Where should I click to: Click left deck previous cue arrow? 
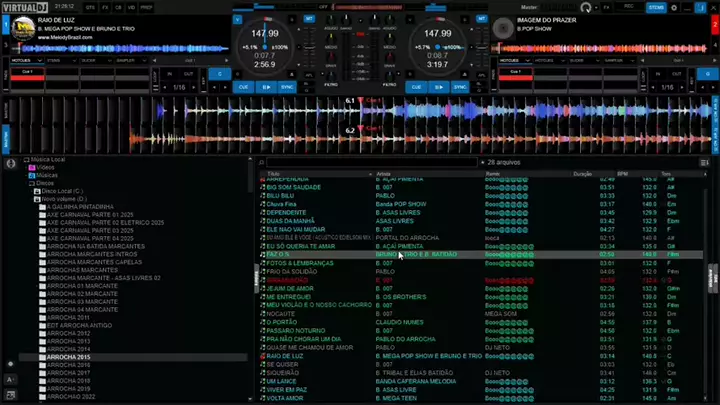pos(154,61)
